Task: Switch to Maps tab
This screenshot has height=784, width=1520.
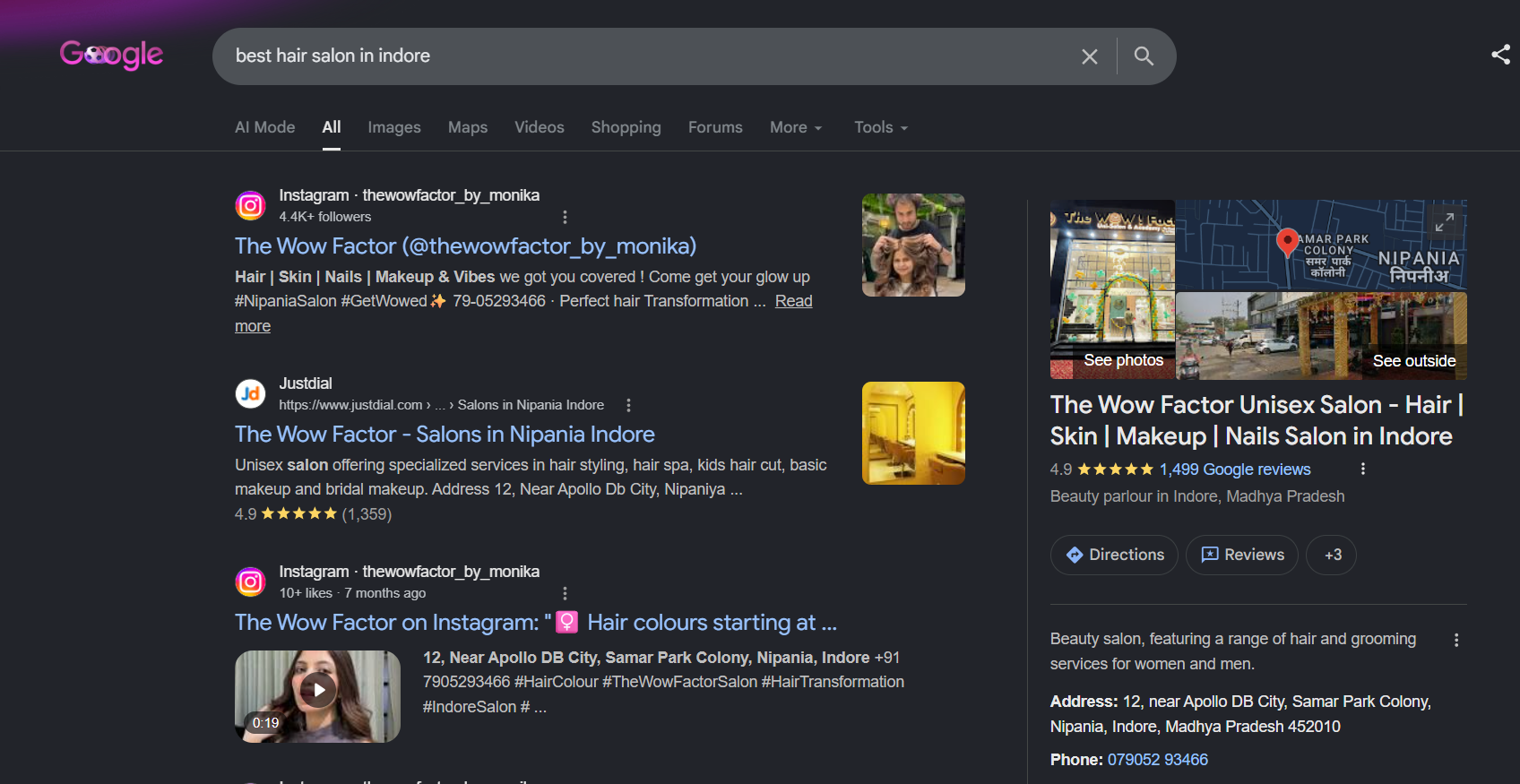Action: pos(468,127)
